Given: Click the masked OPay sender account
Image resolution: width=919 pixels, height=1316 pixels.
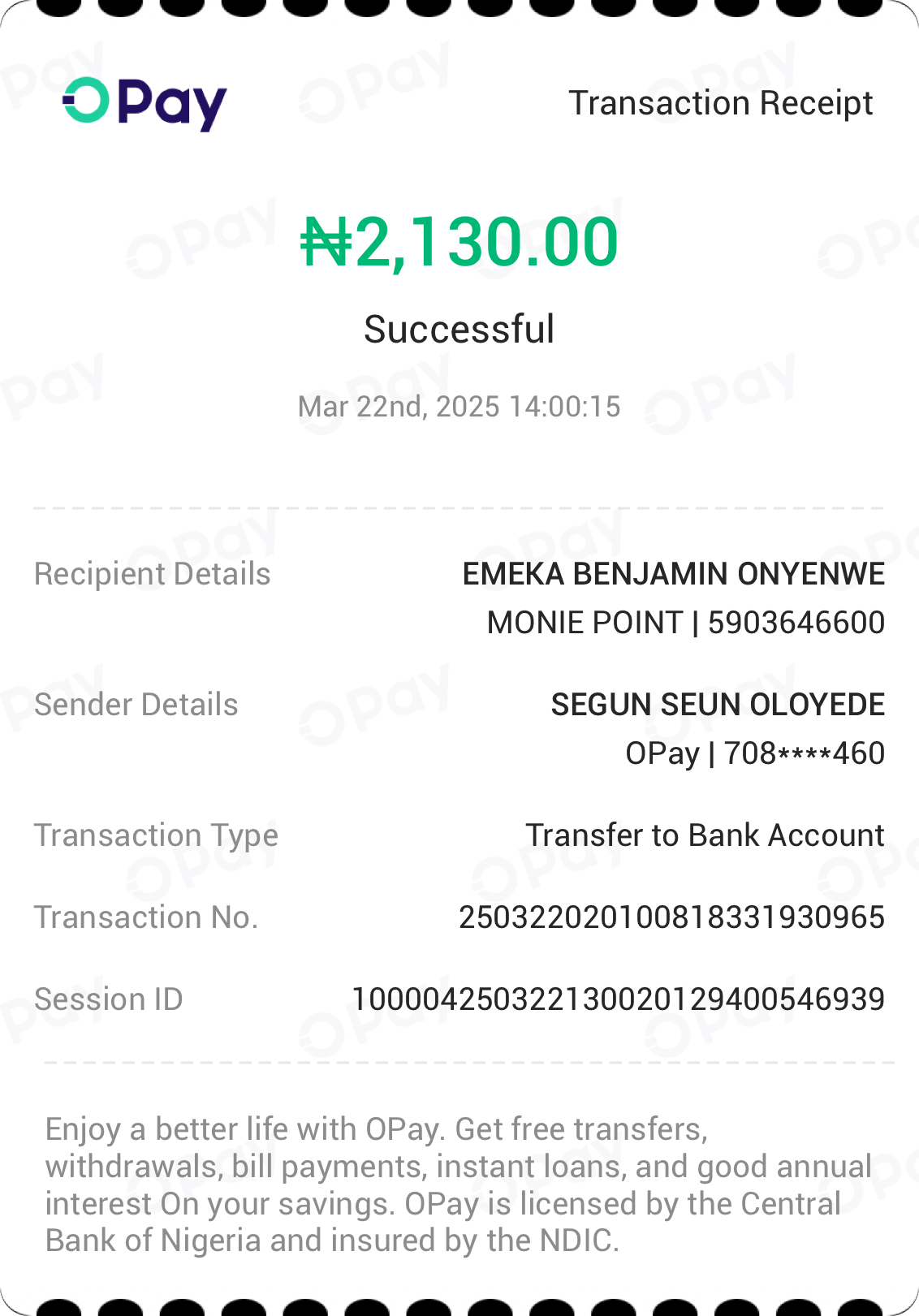Looking at the screenshot, I should tap(754, 753).
